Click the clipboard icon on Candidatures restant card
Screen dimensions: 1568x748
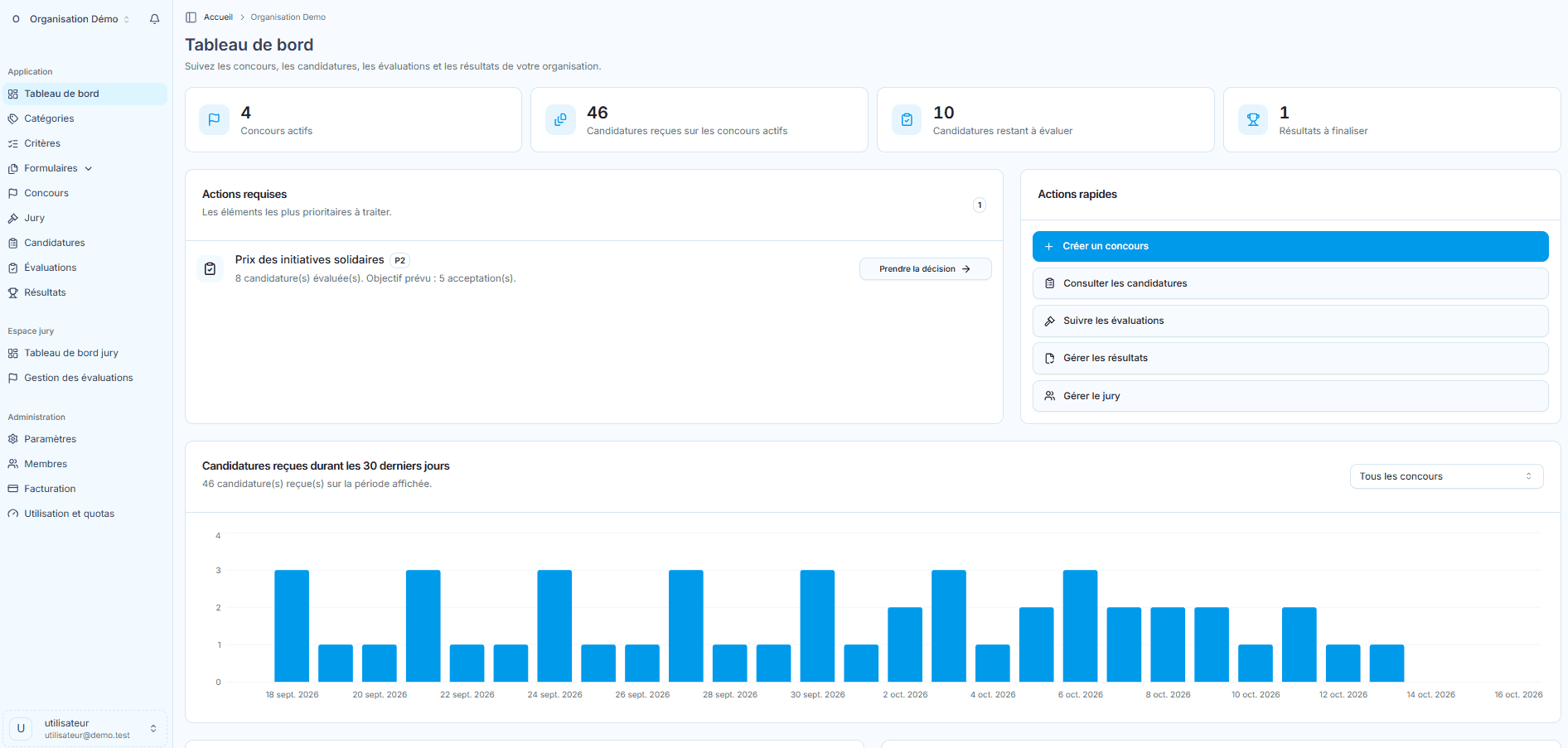pos(907,119)
